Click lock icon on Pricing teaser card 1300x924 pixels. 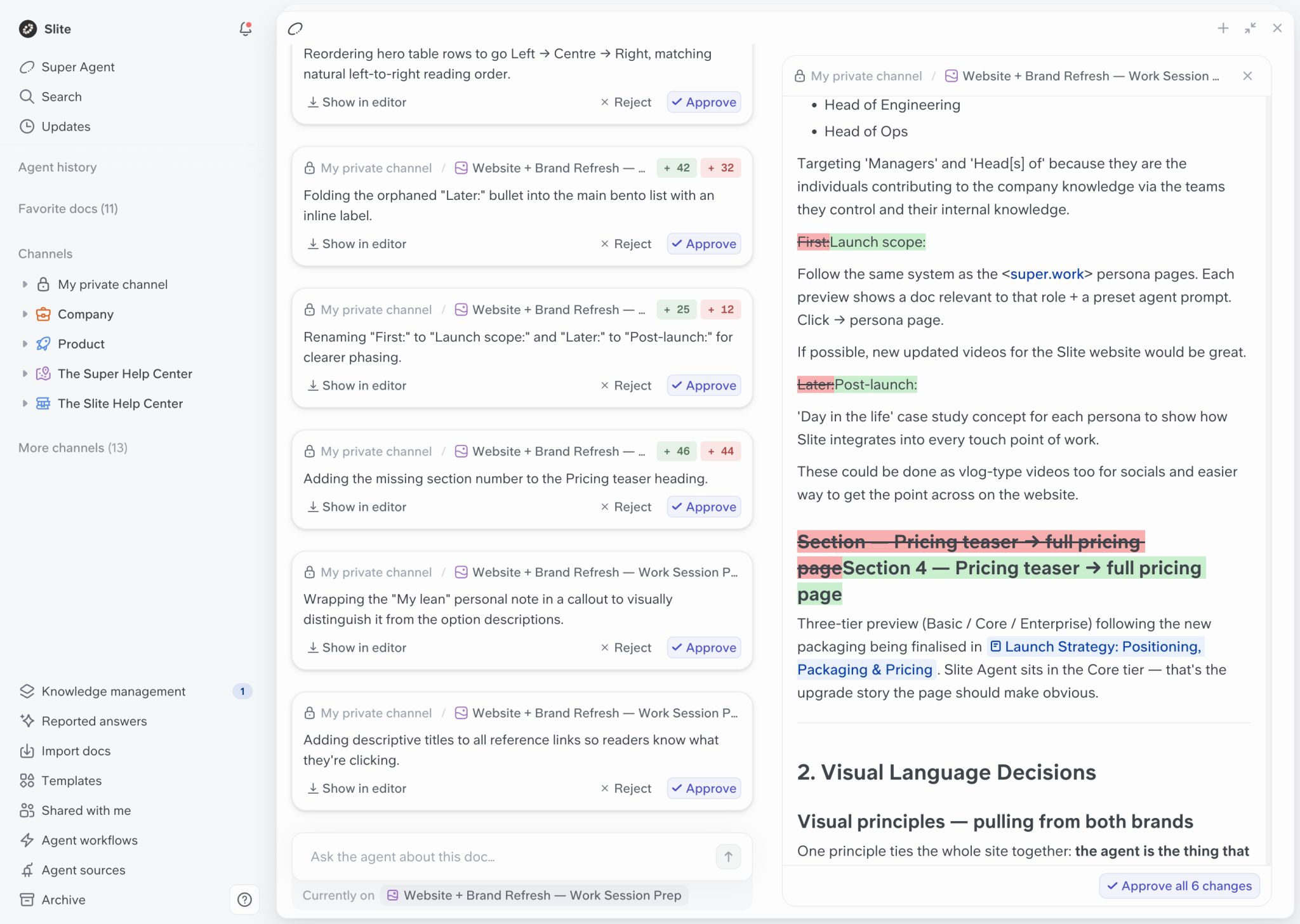pos(309,451)
